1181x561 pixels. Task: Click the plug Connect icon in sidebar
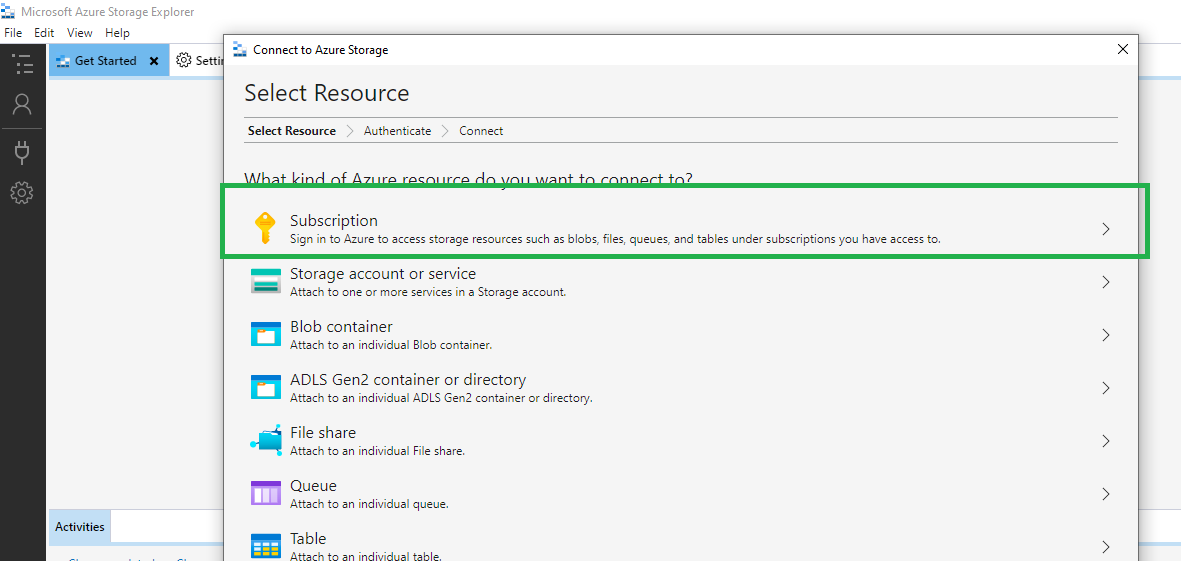coord(22,153)
